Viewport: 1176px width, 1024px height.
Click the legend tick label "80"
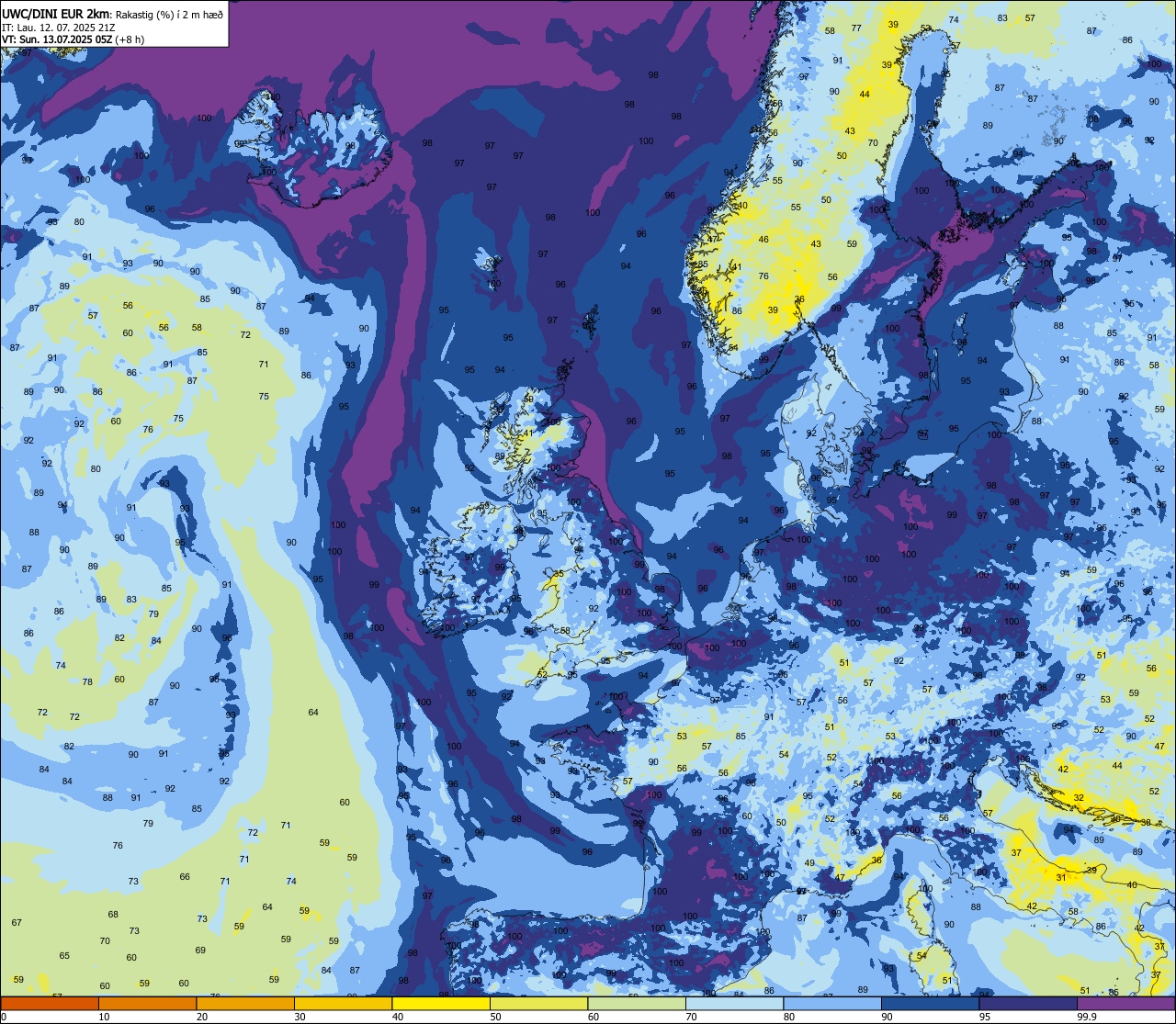click(x=789, y=1017)
